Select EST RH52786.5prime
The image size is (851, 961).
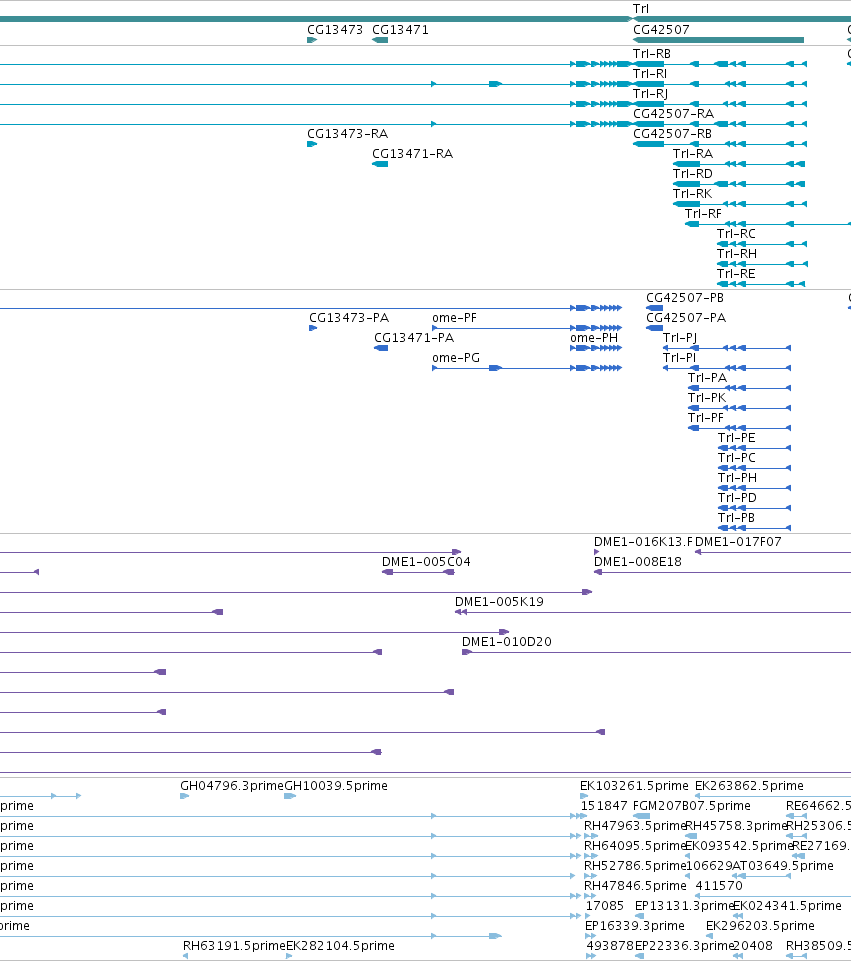634,866
